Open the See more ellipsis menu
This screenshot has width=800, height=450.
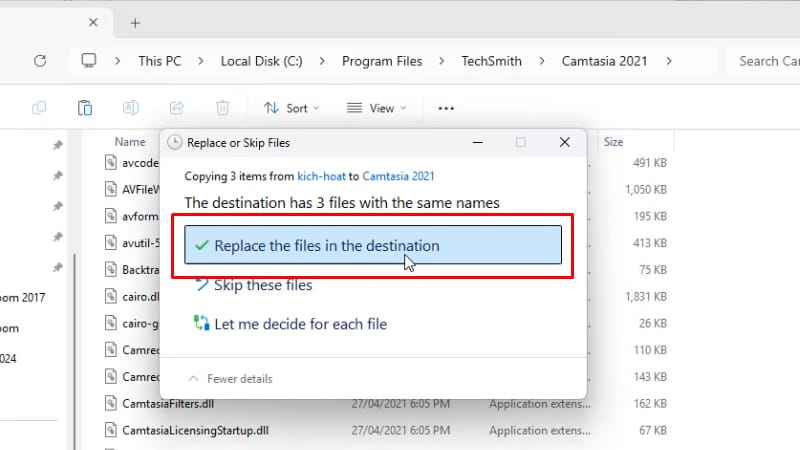coord(446,108)
